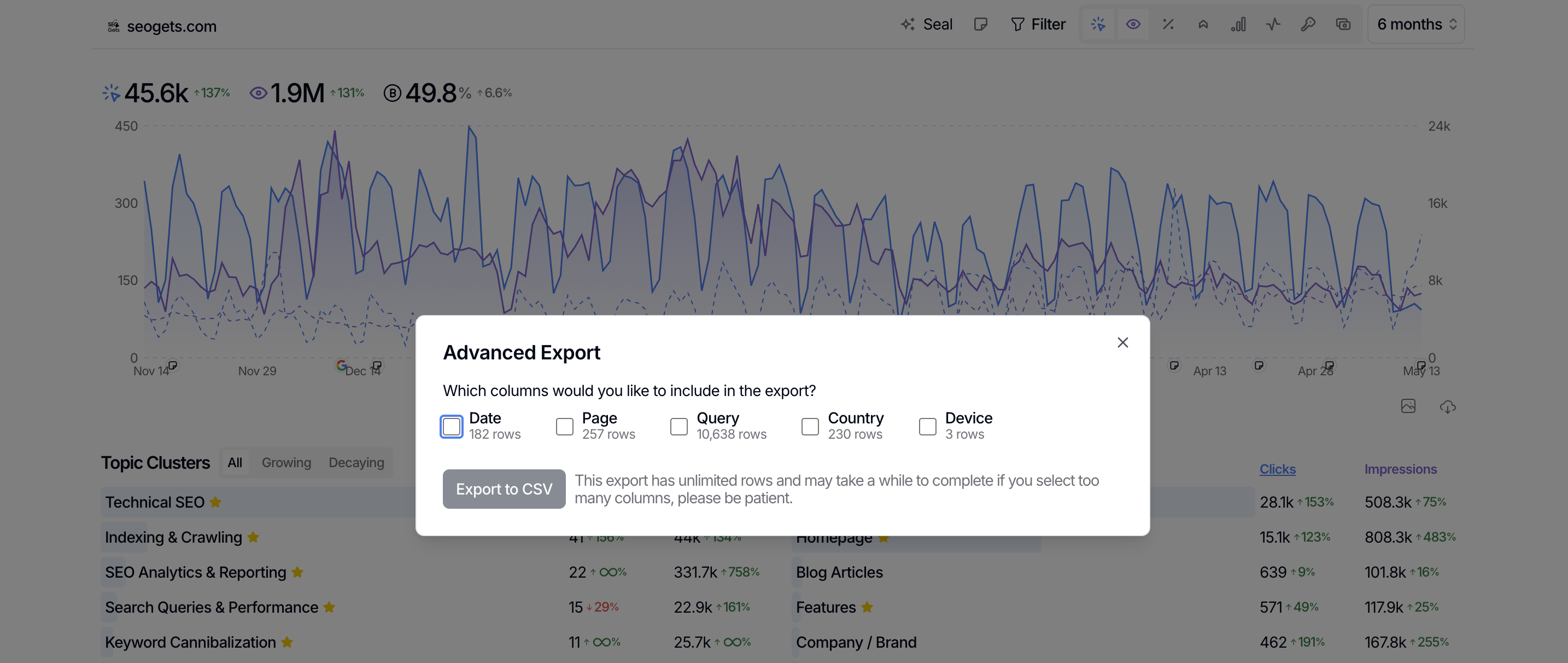Close the Advanced Export dialog
The image size is (1568, 663).
(x=1122, y=343)
